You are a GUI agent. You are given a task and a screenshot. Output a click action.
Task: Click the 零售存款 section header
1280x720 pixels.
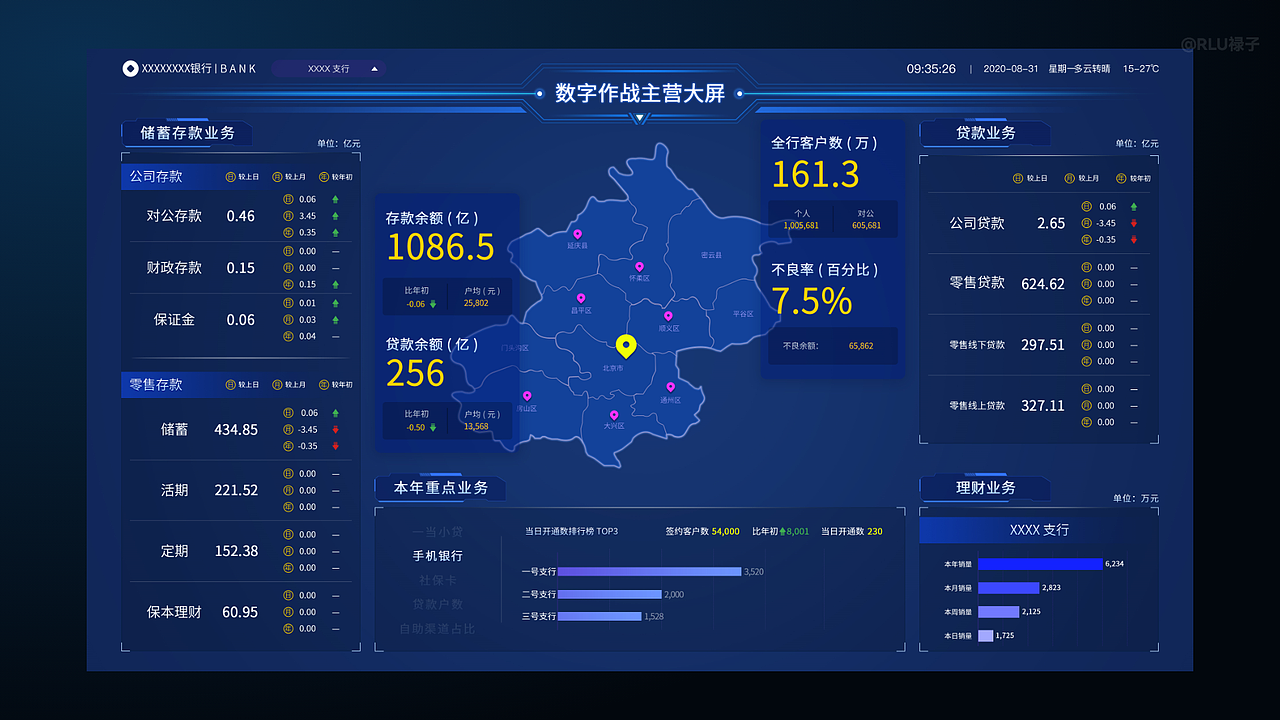241,384
